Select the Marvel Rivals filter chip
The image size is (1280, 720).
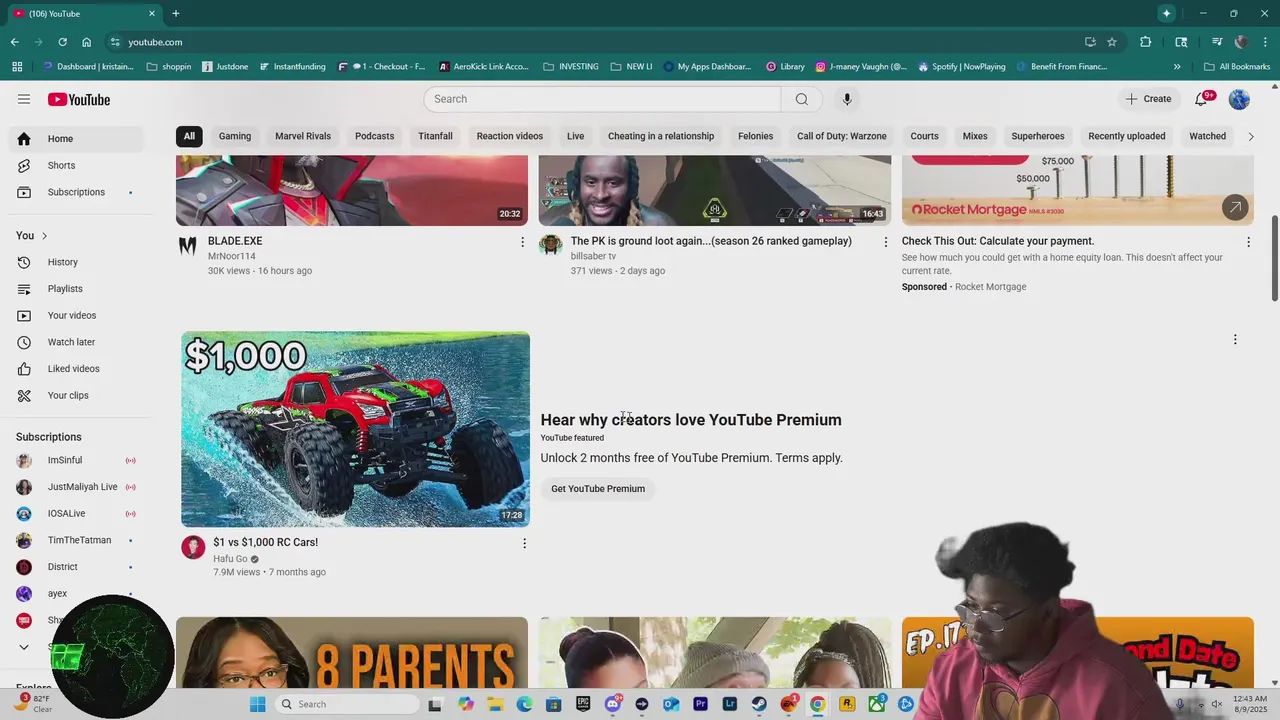(x=303, y=136)
